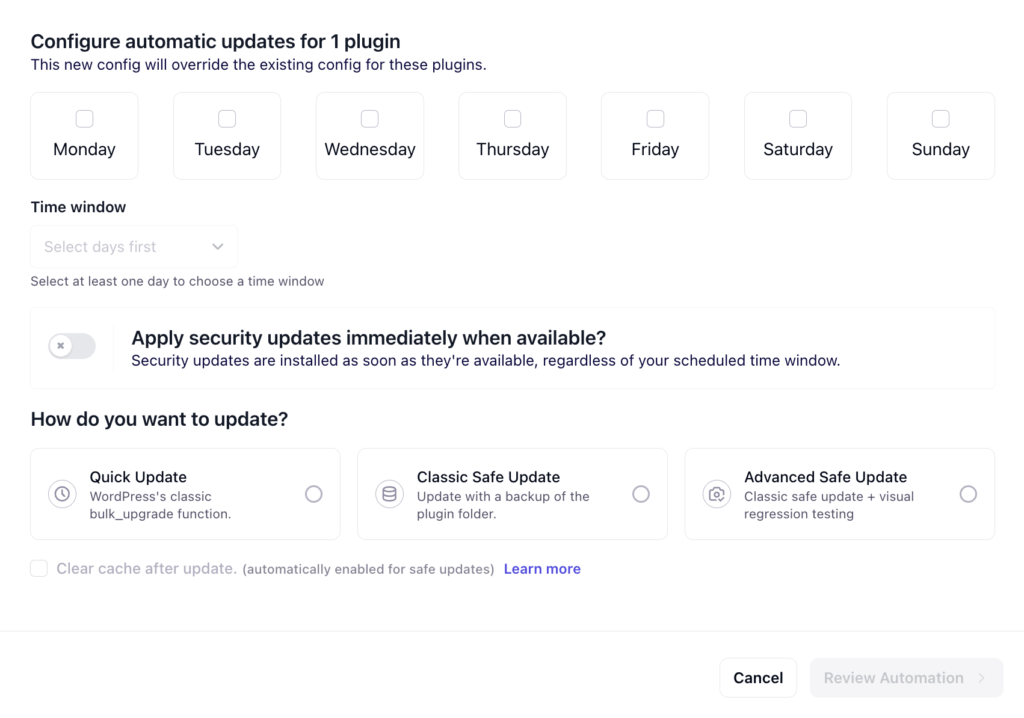Select the Quick Update radio button
Screen dimensions: 1024x718
(313, 494)
